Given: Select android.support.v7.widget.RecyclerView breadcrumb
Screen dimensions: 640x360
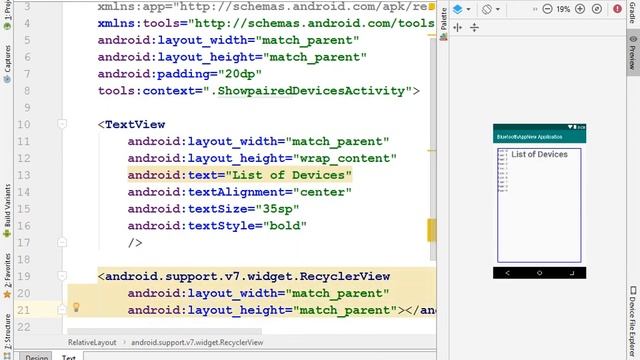Looking at the screenshot, I should pyautogui.click(x=197, y=342).
